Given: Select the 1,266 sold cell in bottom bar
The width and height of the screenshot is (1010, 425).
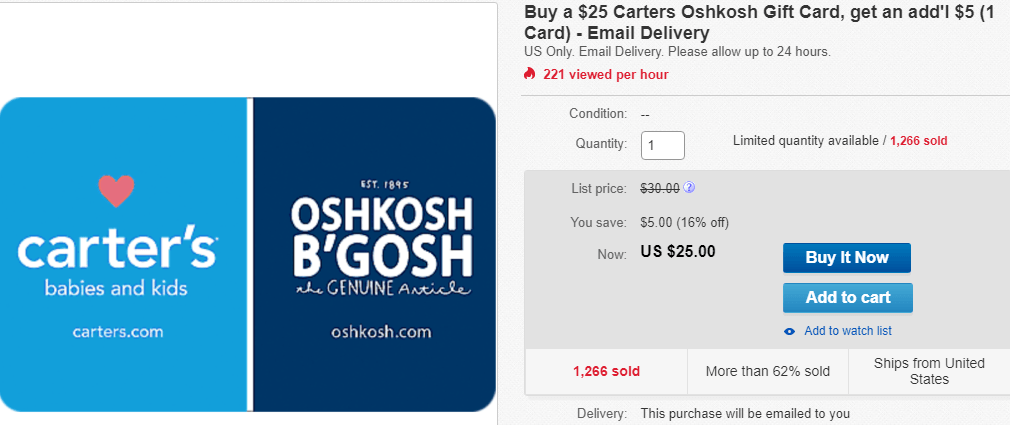Looking at the screenshot, I should pyautogui.click(x=606, y=372).
